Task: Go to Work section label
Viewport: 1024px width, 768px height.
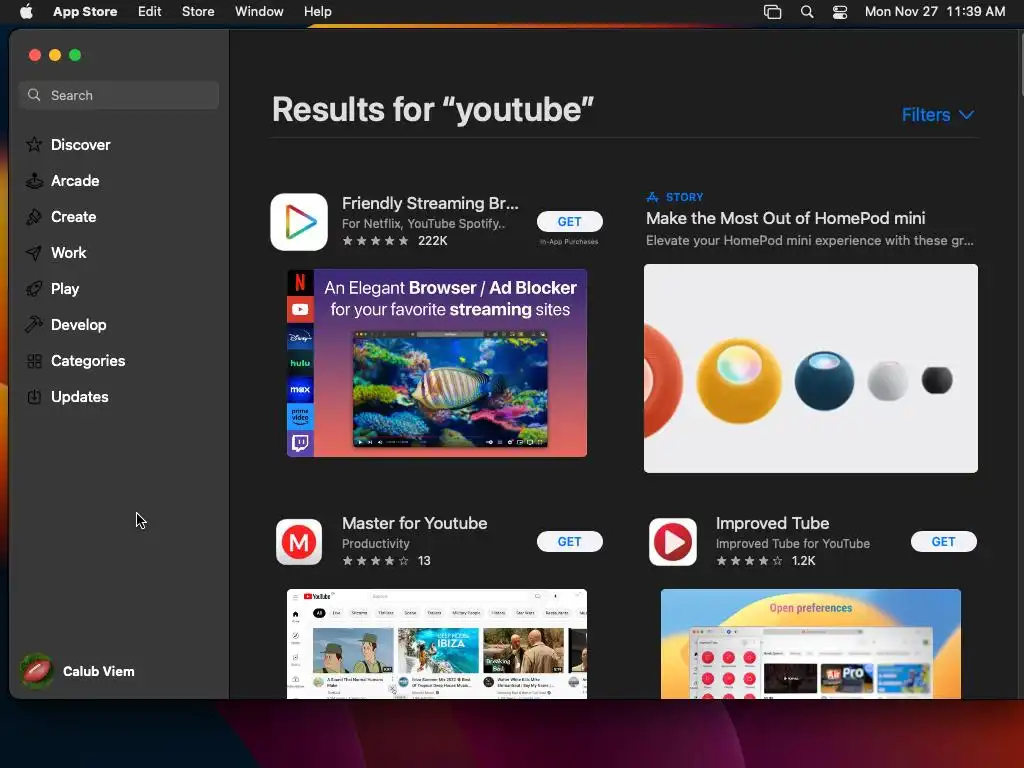Action: coord(69,253)
